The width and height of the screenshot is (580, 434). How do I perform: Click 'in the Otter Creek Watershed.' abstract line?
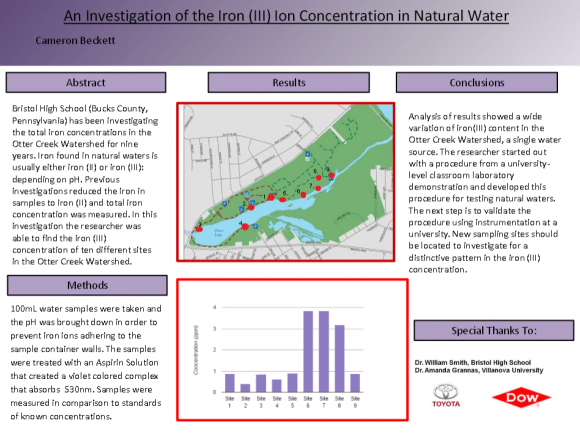click(x=72, y=262)
